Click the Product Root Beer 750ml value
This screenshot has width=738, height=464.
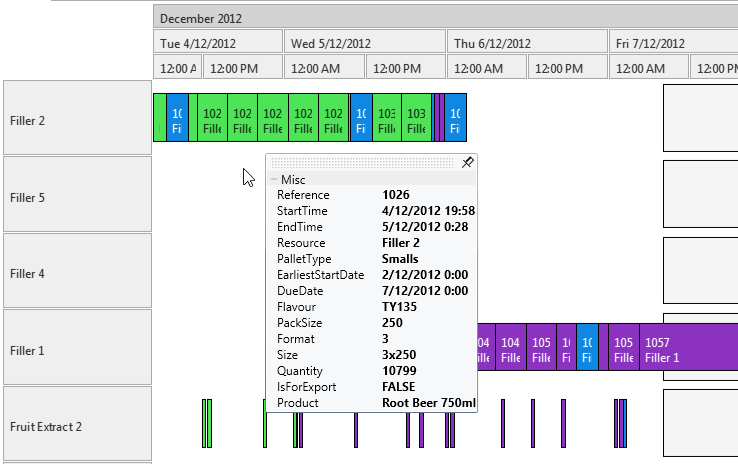pyautogui.click(x=429, y=403)
